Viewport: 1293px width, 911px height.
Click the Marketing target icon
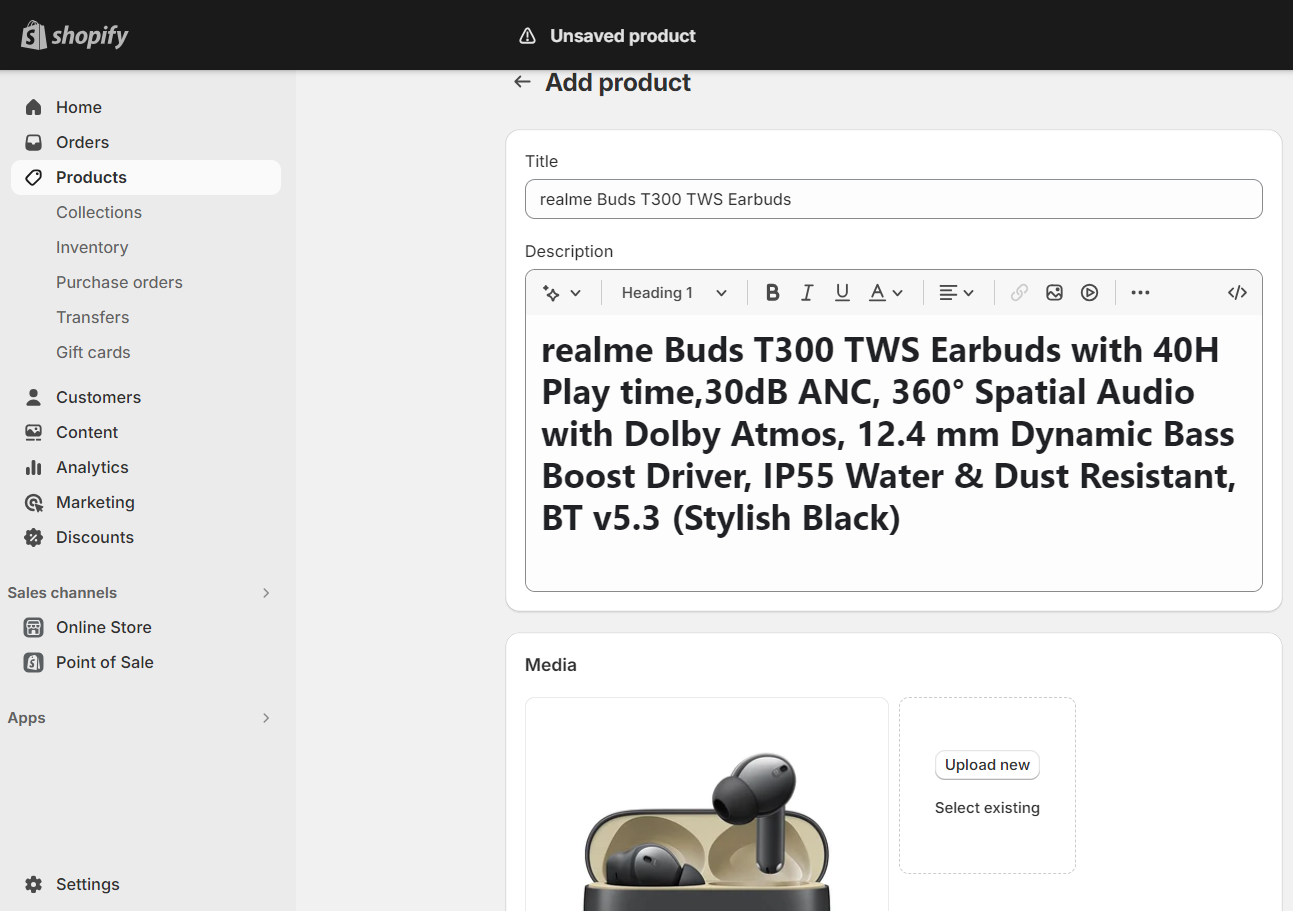pyautogui.click(x=34, y=502)
